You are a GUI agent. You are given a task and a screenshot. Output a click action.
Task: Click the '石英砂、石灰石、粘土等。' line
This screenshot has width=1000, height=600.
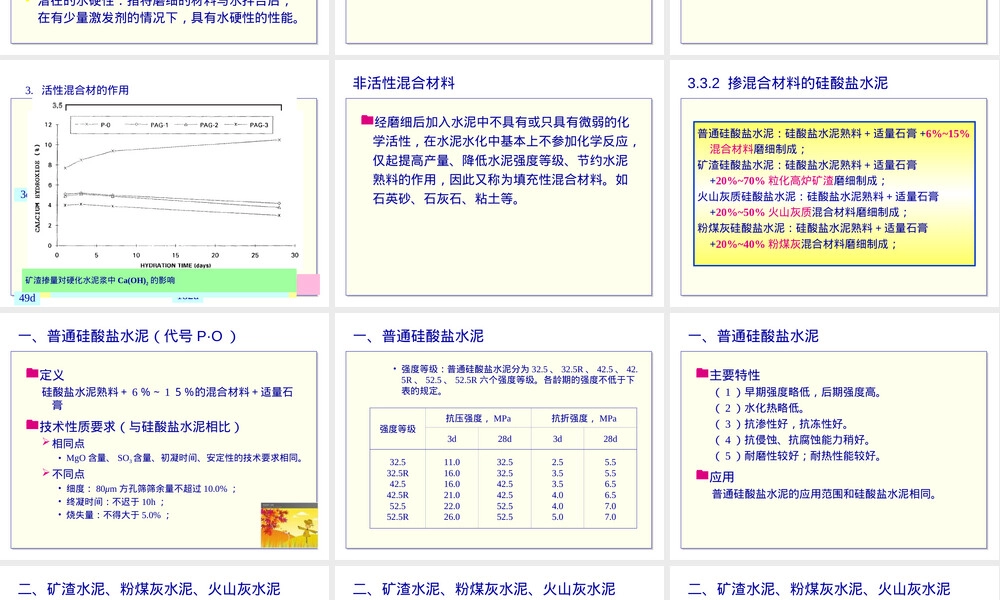tap(446, 198)
